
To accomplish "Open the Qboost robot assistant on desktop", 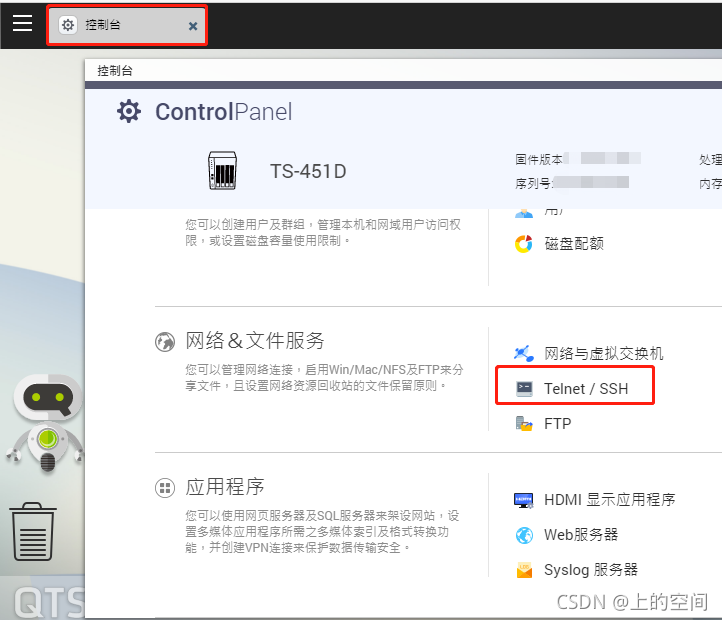I will [x=46, y=424].
